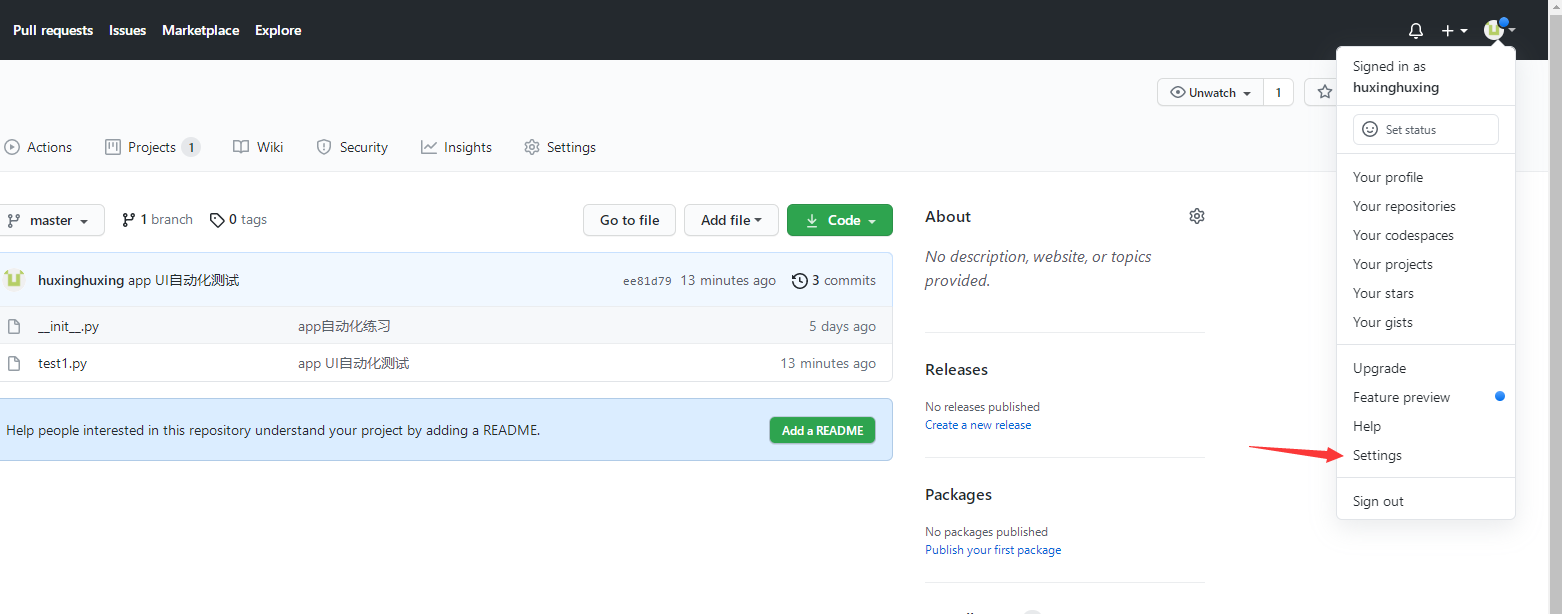Open the __init__.py file
The width and height of the screenshot is (1562, 614).
(x=68, y=326)
